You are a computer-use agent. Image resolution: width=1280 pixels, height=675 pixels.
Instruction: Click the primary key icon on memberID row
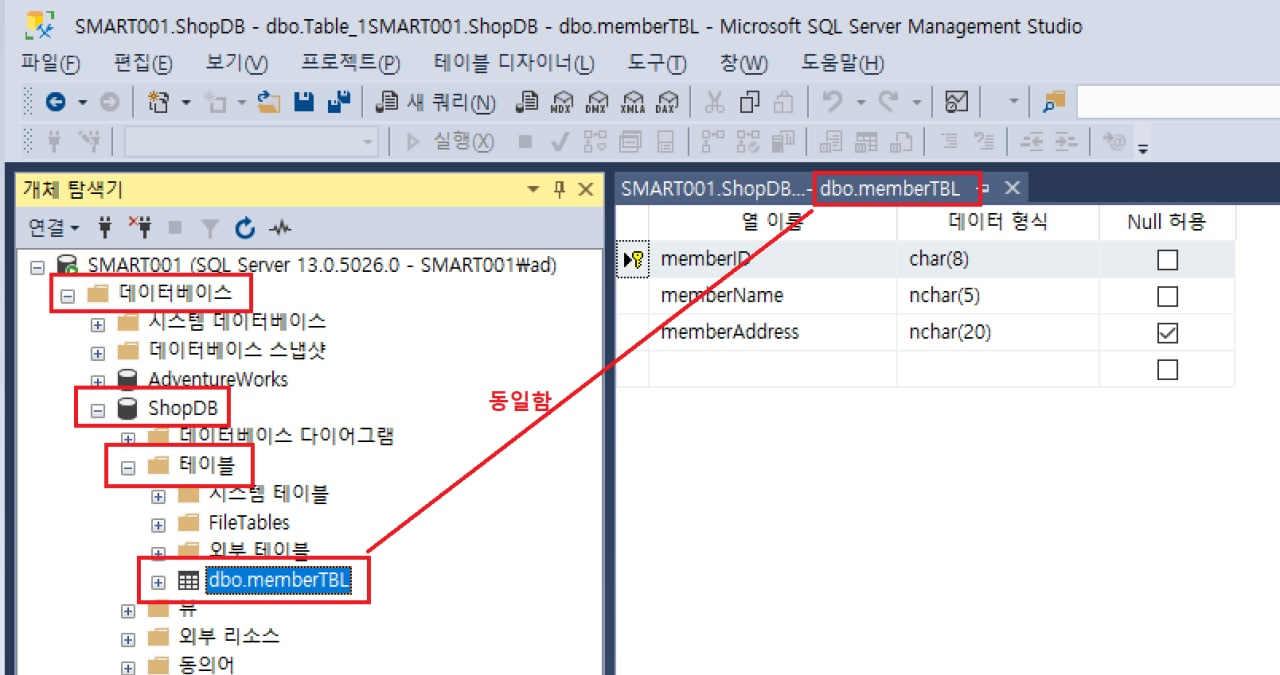pyautogui.click(x=633, y=259)
